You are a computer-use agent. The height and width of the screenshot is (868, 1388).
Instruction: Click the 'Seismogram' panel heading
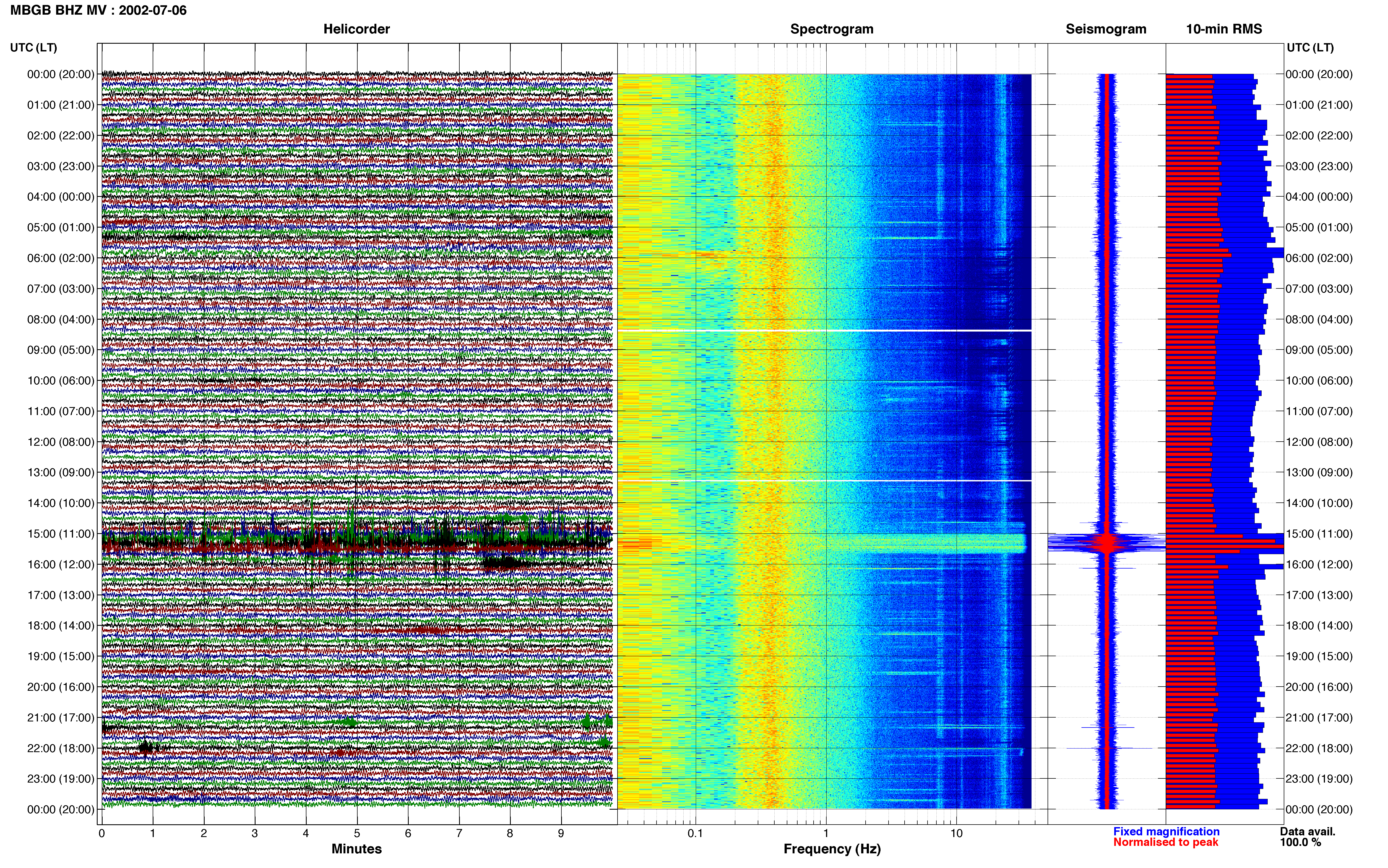tap(1106, 29)
